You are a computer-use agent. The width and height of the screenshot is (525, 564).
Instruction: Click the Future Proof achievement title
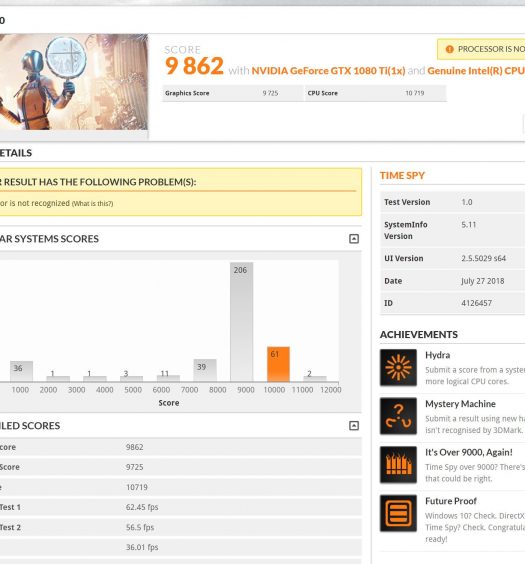click(451, 501)
